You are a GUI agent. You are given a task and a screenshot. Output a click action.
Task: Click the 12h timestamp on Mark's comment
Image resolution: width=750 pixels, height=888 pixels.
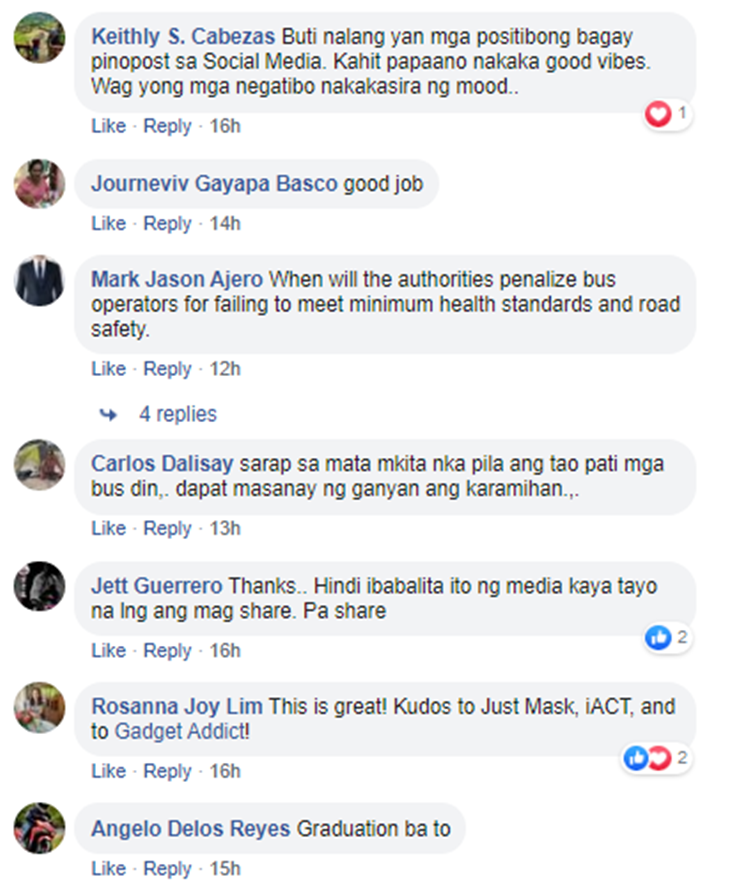[225, 369]
